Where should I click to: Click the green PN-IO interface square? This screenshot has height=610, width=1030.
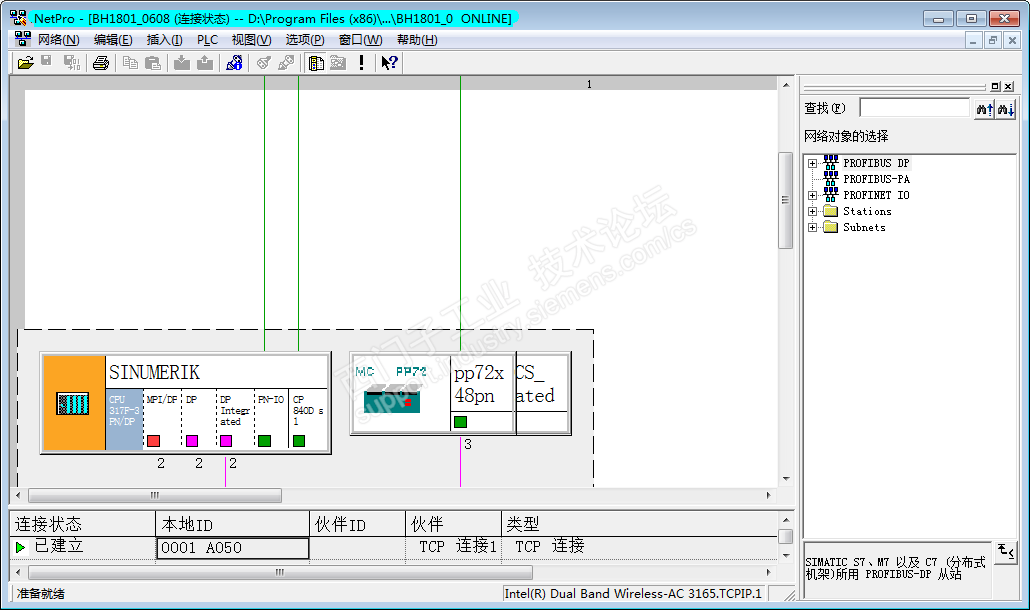[265, 441]
